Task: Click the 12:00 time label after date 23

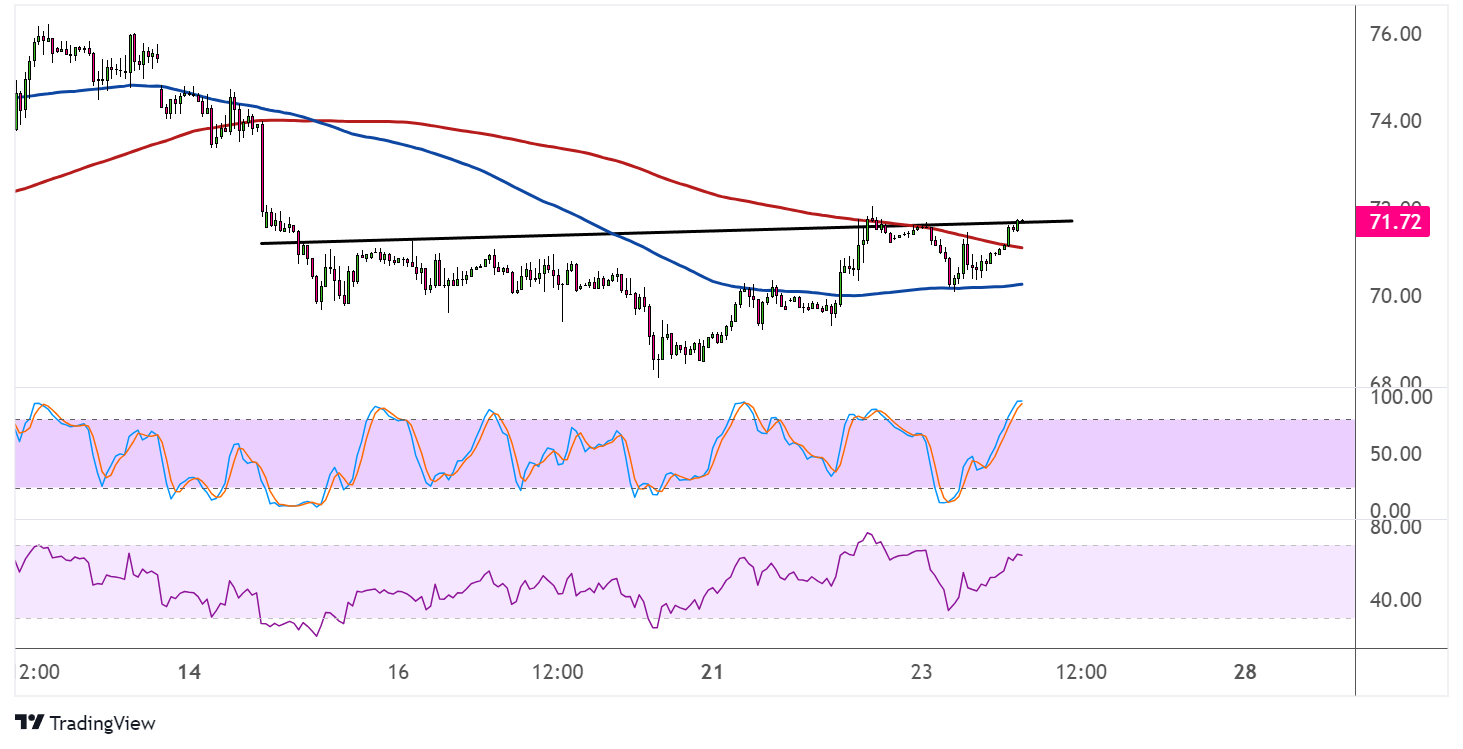Action: pos(1081,672)
